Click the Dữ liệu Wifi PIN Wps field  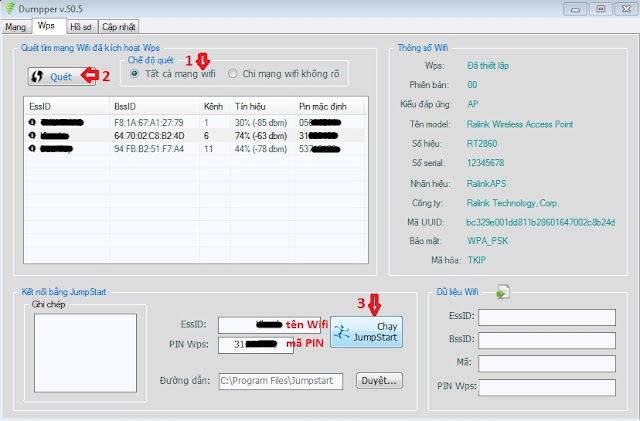[x=547, y=388]
